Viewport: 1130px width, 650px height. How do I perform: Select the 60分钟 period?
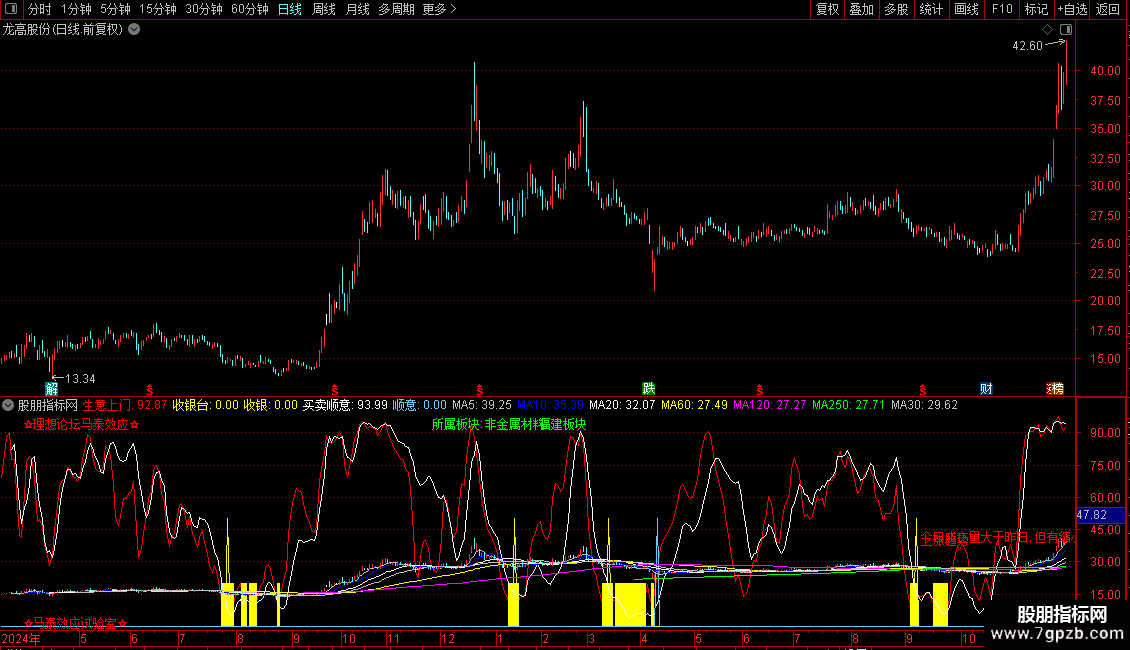[250, 9]
